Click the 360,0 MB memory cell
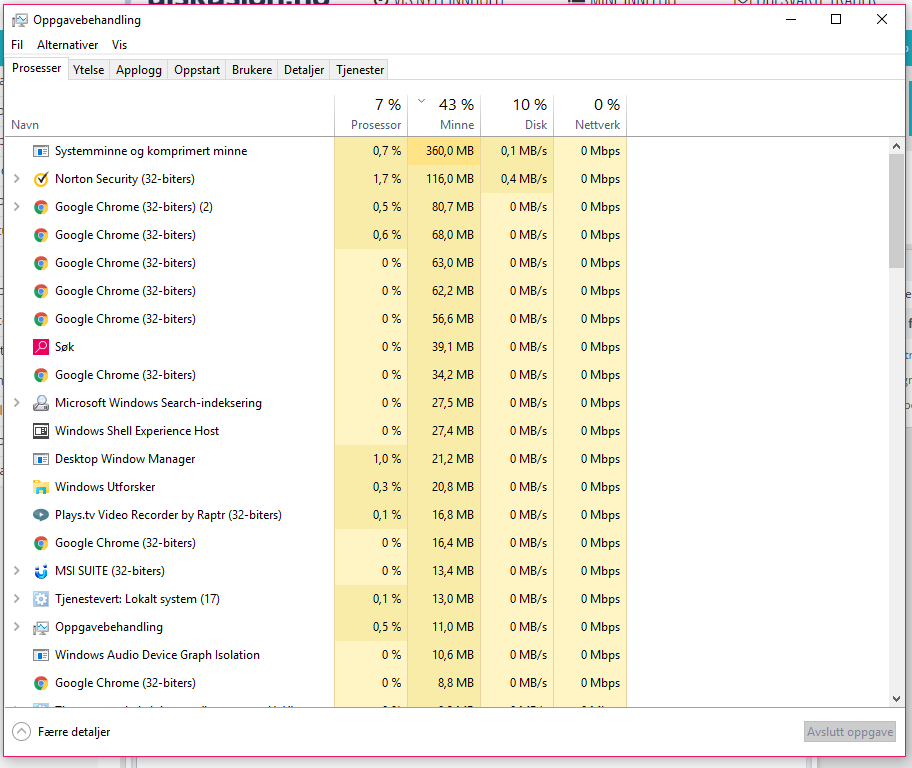 click(x=444, y=151)
